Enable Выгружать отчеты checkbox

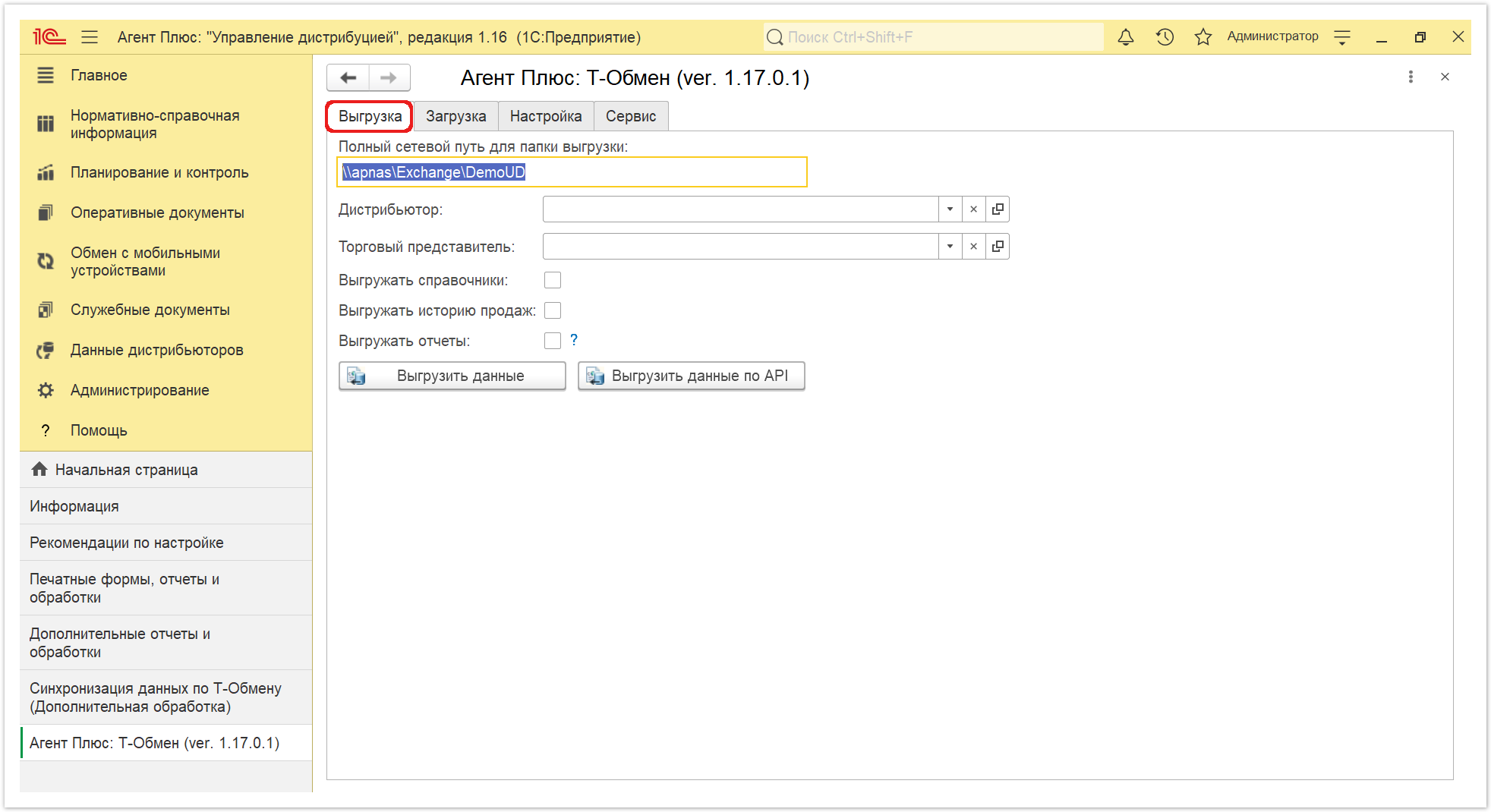pos(553,341)
